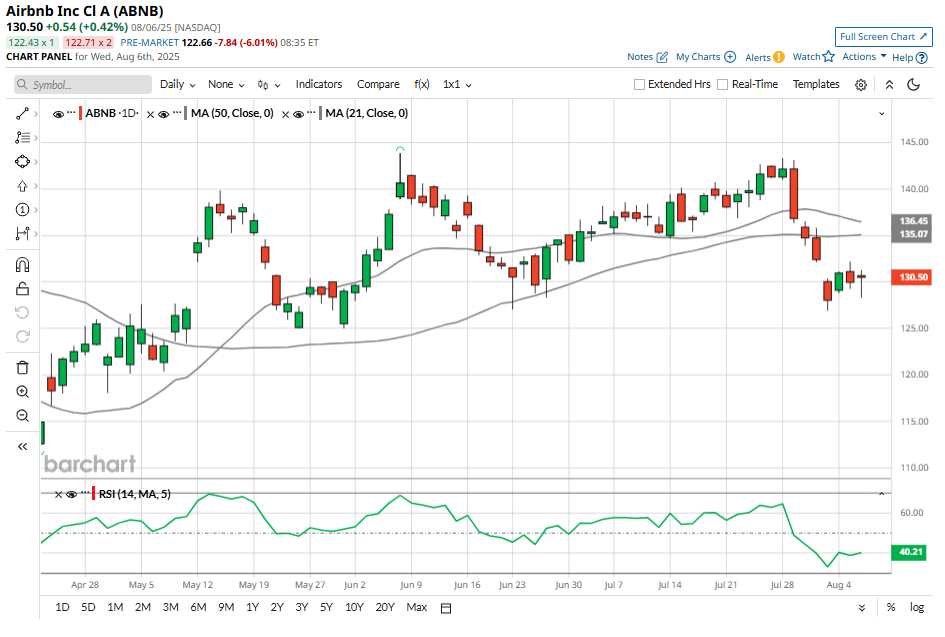945x637 pixels.
Task: Add to My Charts
Action: (706, 57)
